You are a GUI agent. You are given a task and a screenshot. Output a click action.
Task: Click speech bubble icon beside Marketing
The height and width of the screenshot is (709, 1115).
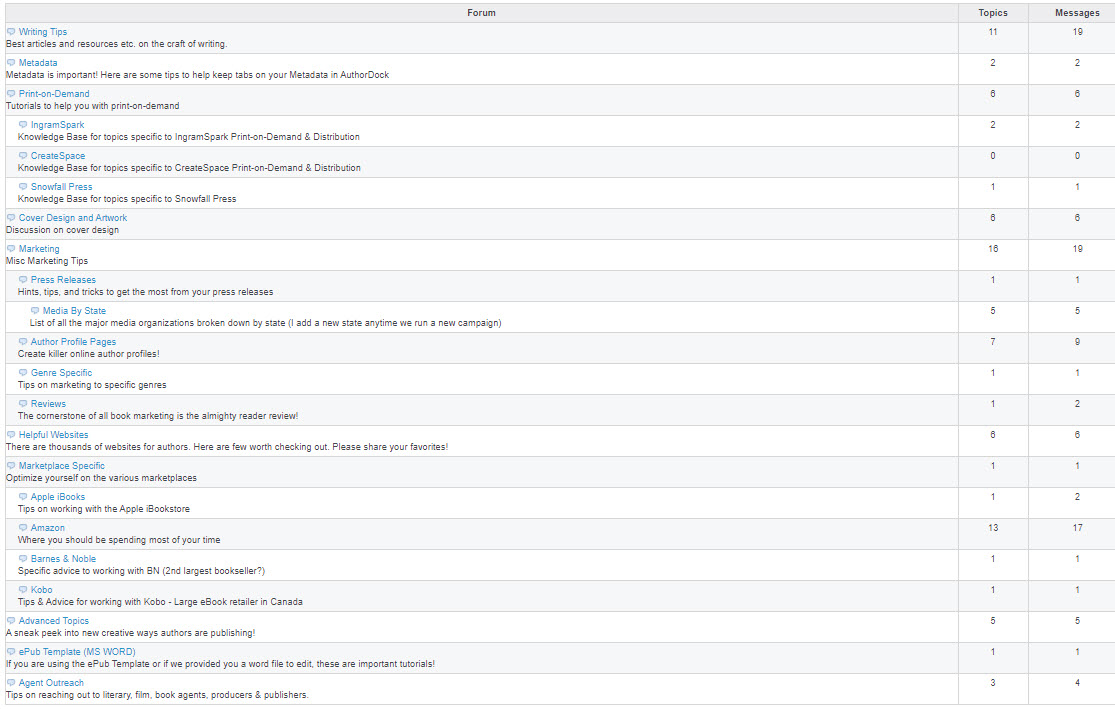pyautogui.click(x=11, y=249)
